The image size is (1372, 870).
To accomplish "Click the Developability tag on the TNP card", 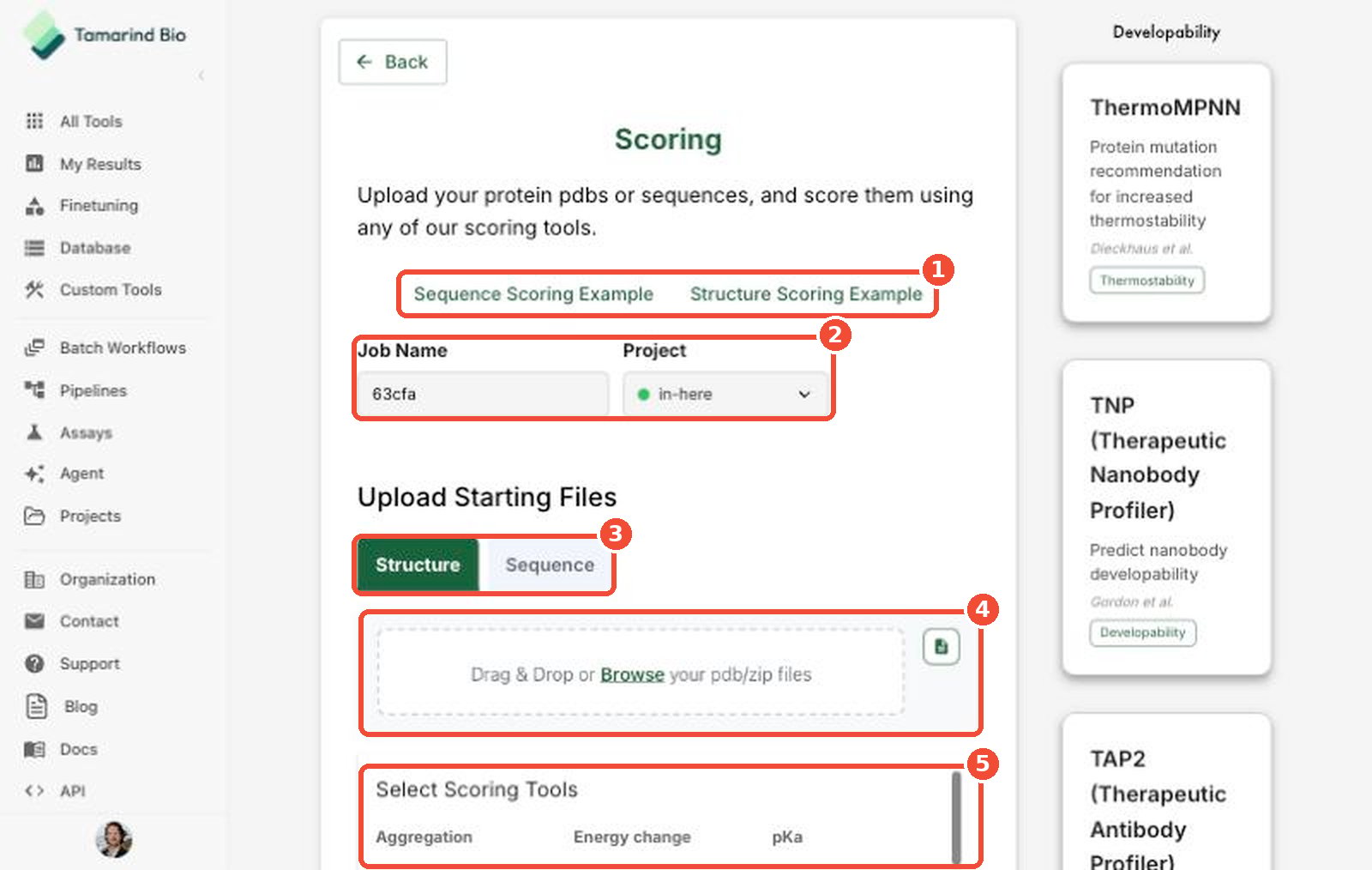I will (x=1143, y=632).
